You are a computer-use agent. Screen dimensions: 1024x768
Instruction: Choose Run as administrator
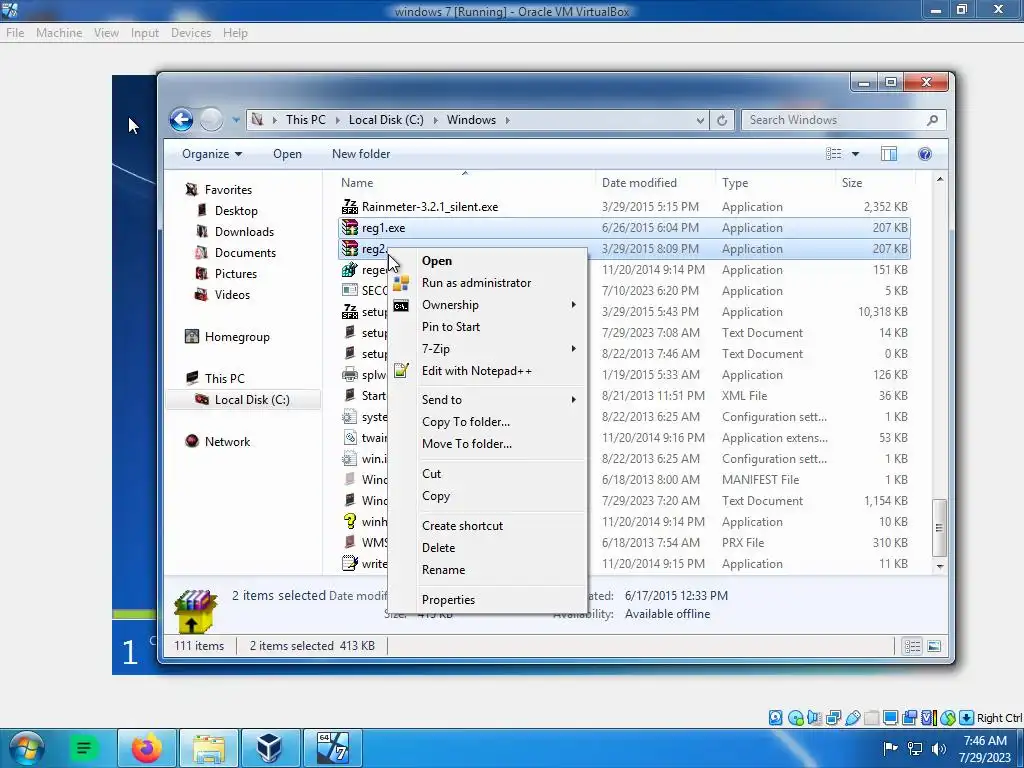point(476,283)
